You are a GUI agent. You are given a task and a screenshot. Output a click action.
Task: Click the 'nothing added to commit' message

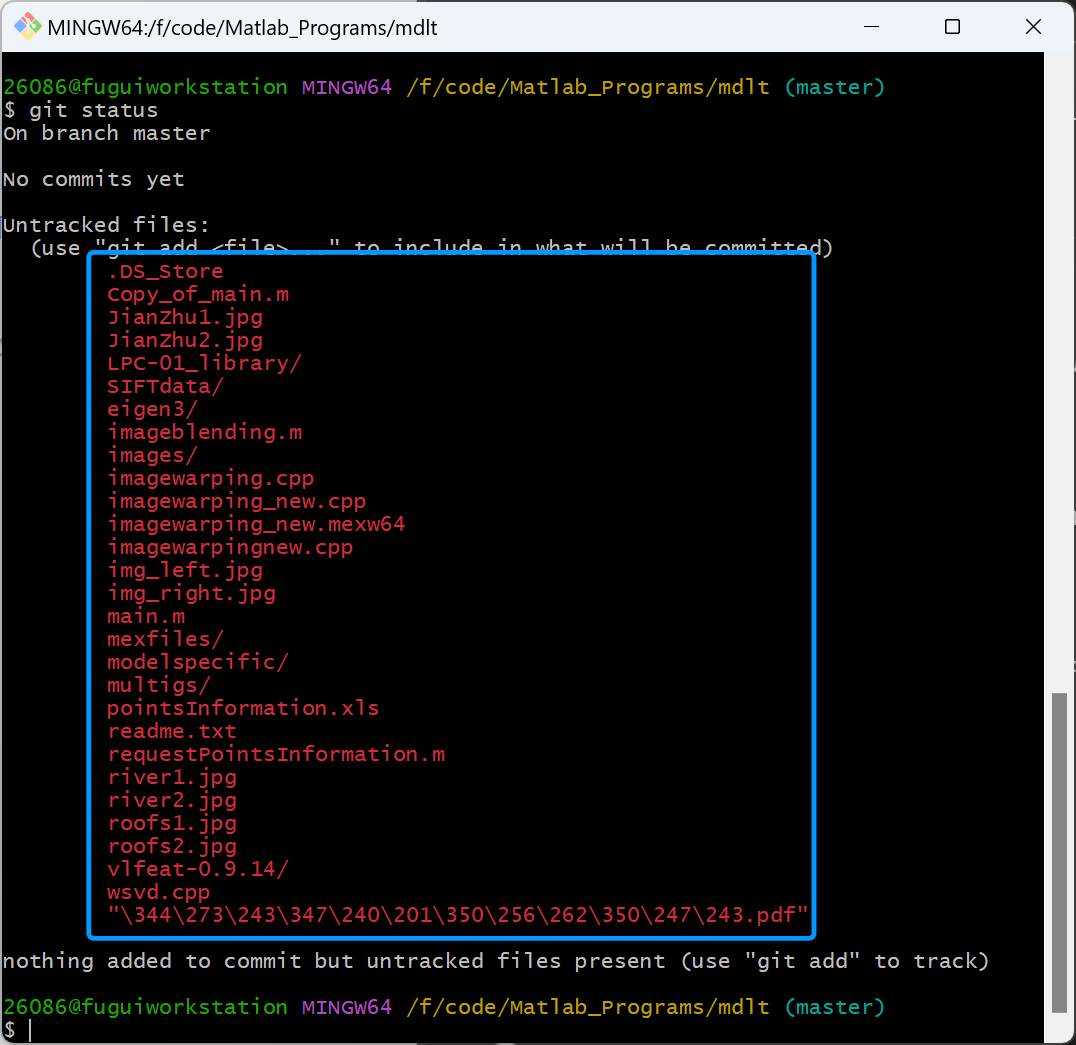click(x=496, y=961)
